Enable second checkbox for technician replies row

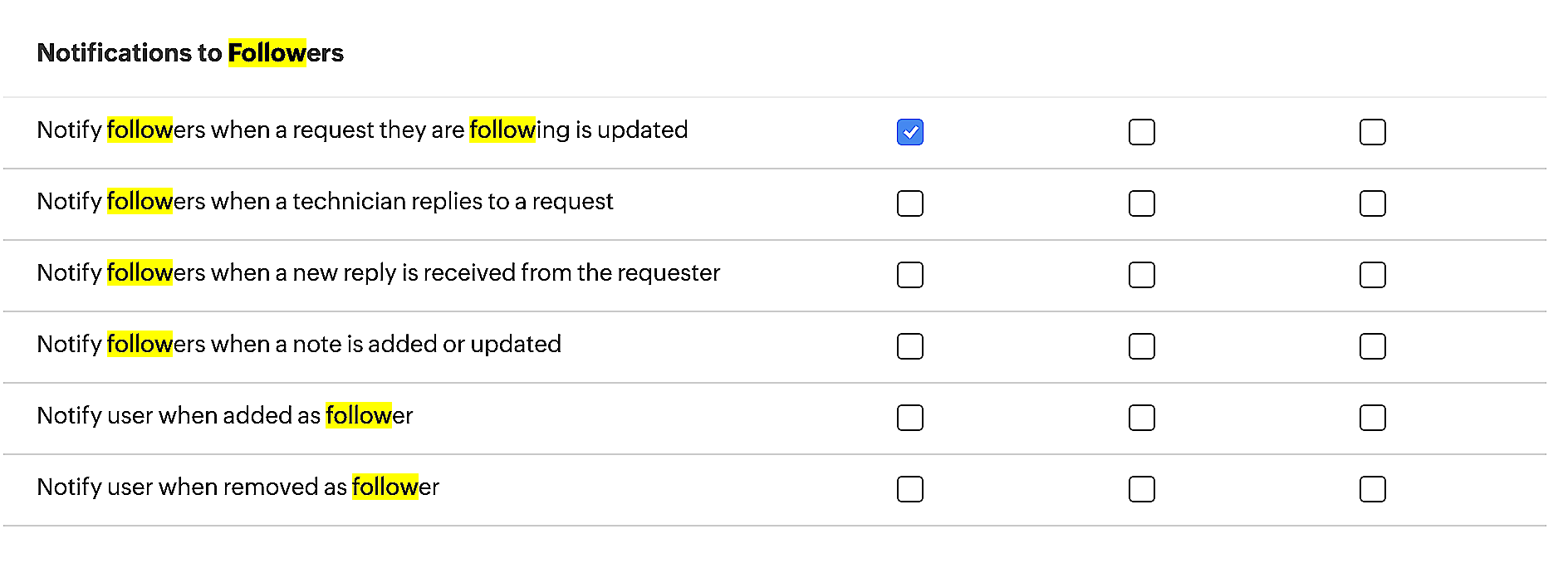point(1142,203)
